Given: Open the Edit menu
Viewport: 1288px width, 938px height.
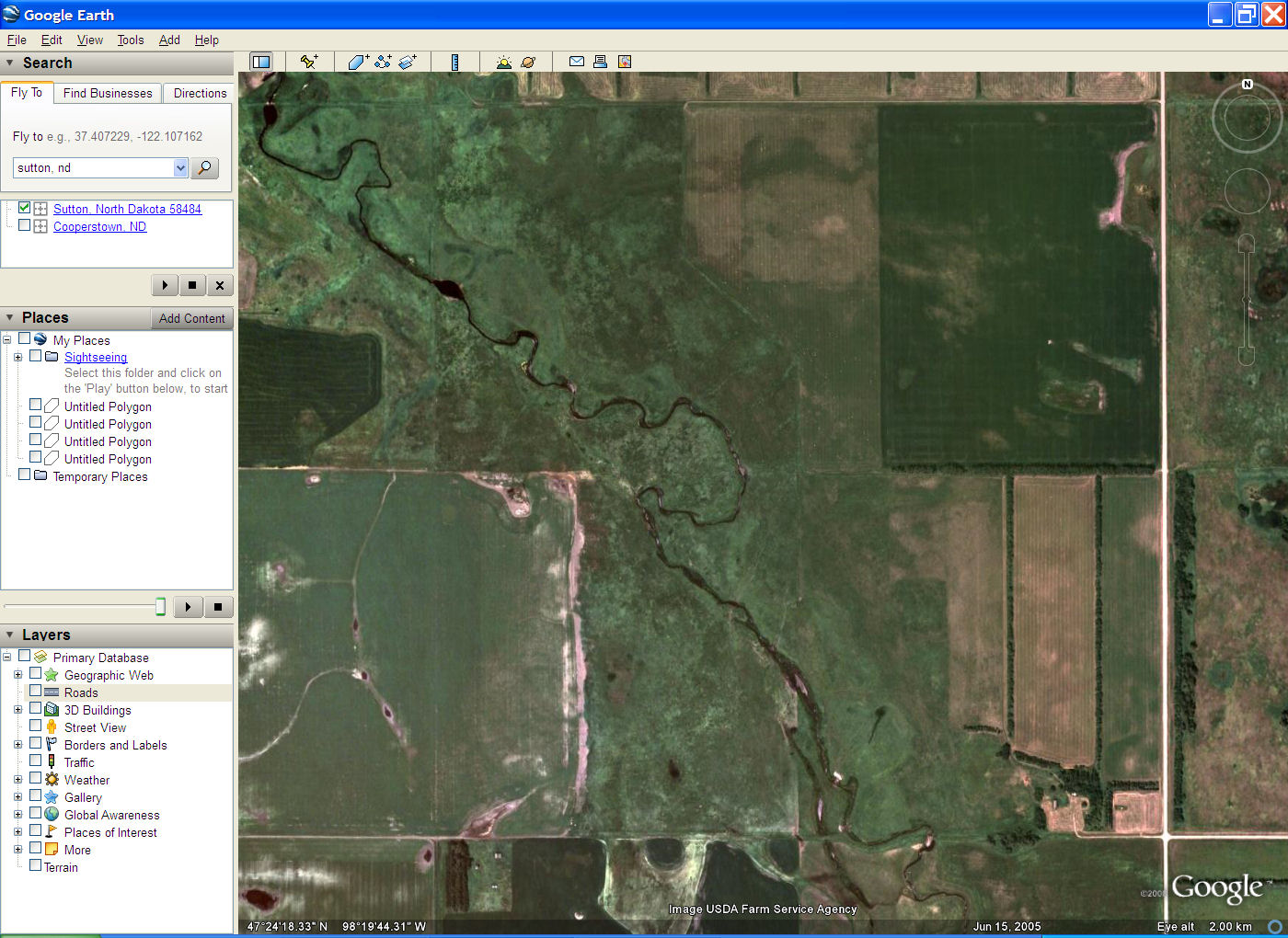Looking at the screenshot, I should pyautogui.click(x=52, y=40).
